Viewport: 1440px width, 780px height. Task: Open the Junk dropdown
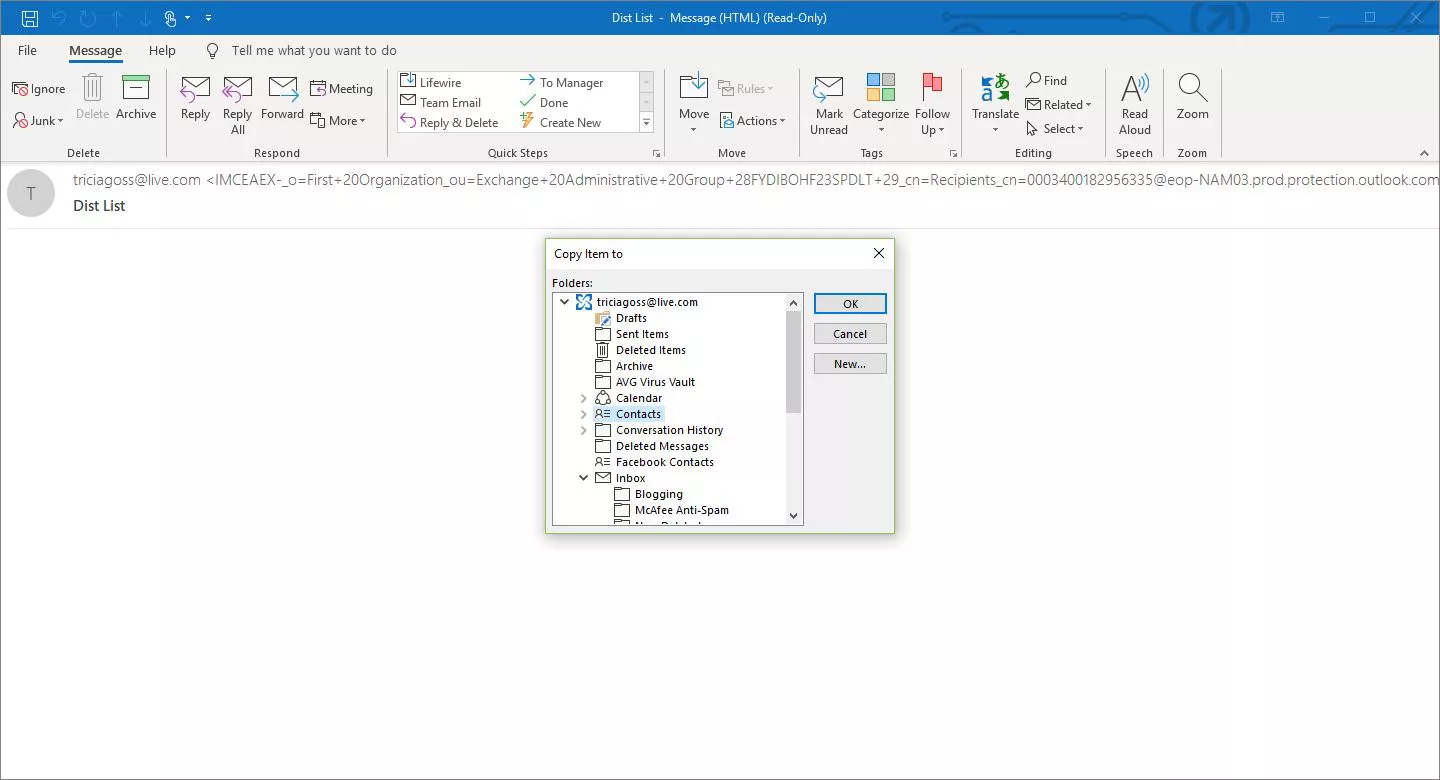coord(38,121)
